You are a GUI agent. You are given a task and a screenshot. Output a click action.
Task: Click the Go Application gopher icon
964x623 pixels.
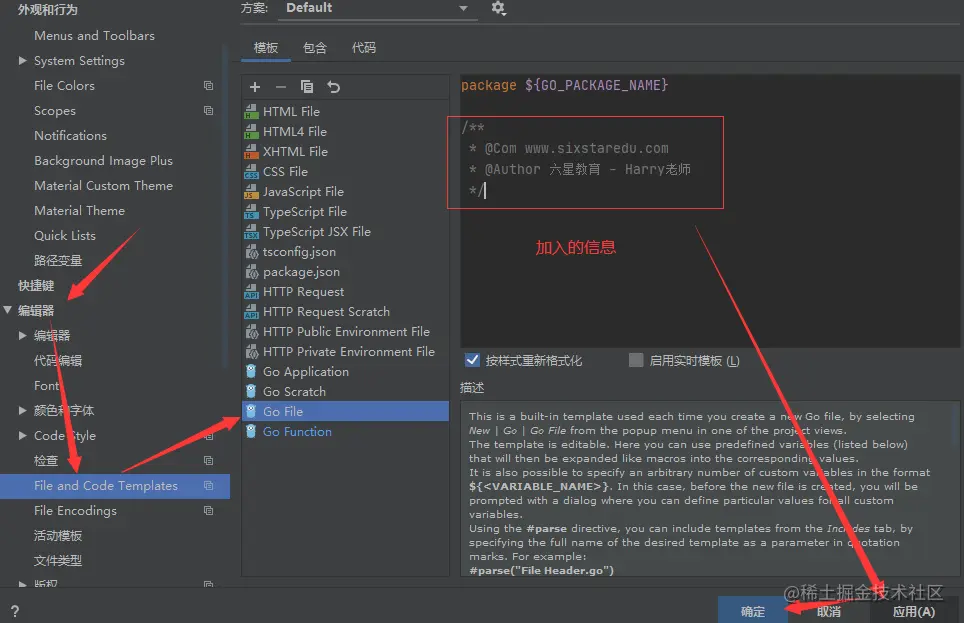[x=251, y=371]
